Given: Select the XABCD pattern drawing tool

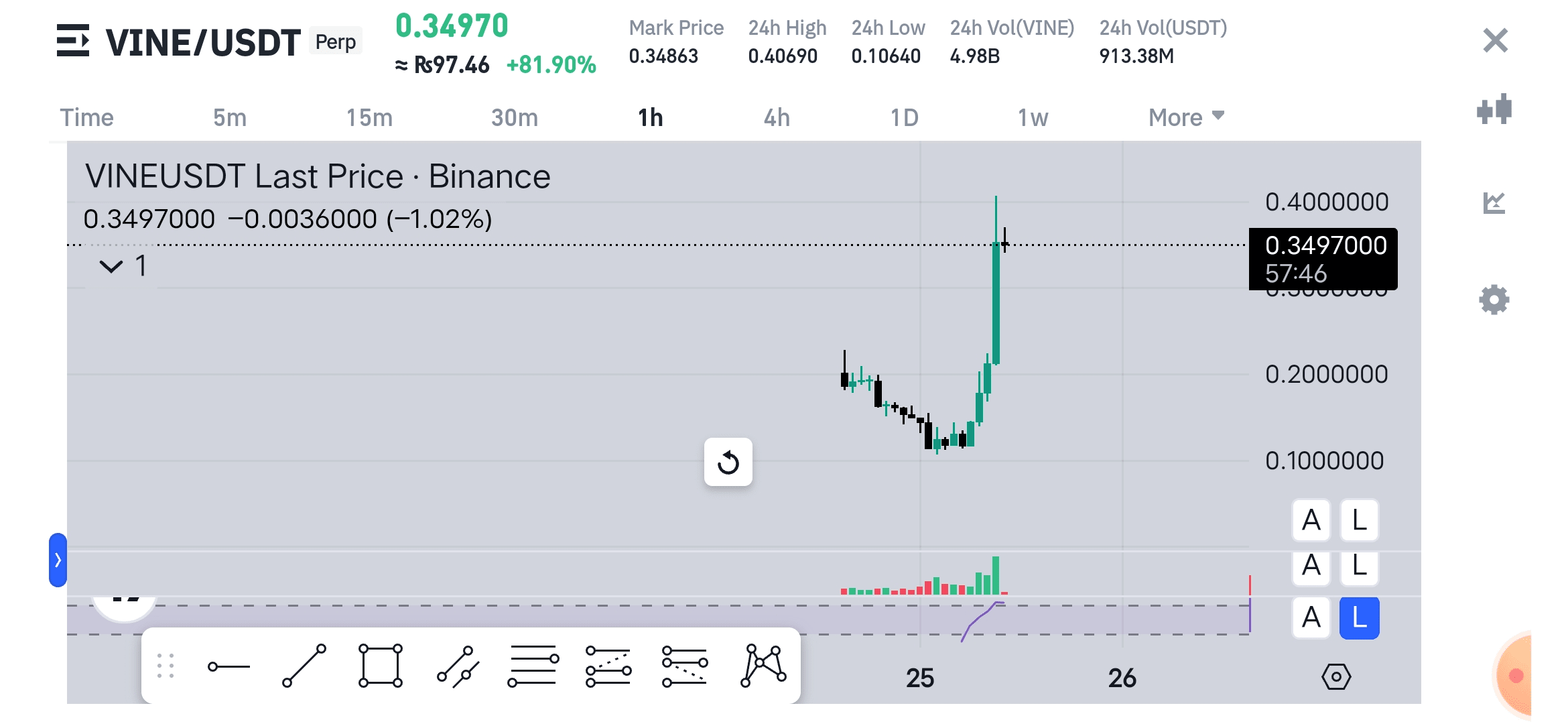Looking at the screenshot, I should 763,666.
